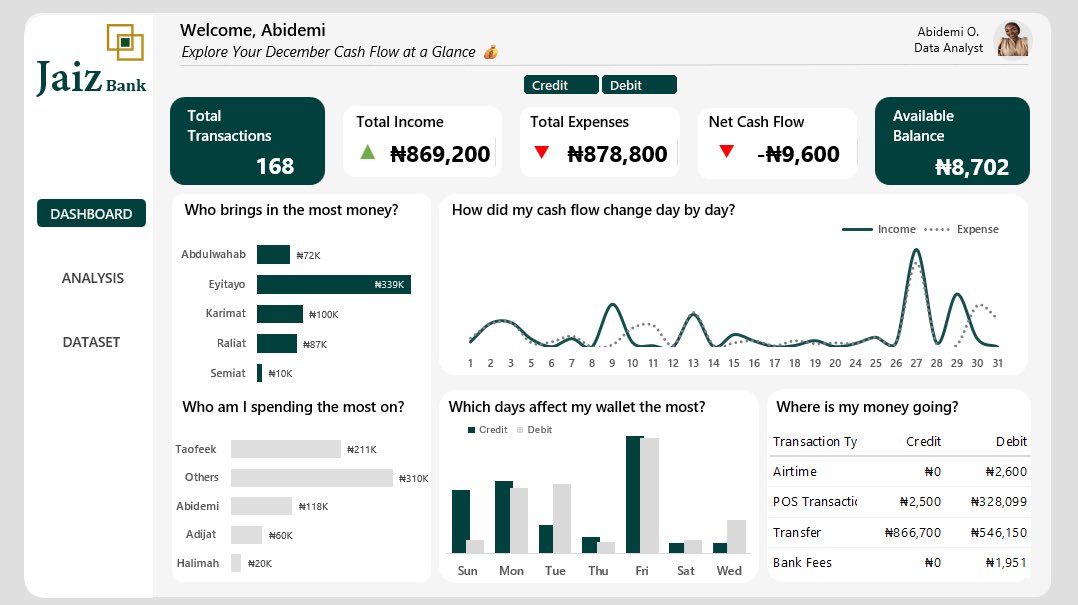Click the Tue debit bar
This screenshot has height=605, width=1078.
pos(562,518)
